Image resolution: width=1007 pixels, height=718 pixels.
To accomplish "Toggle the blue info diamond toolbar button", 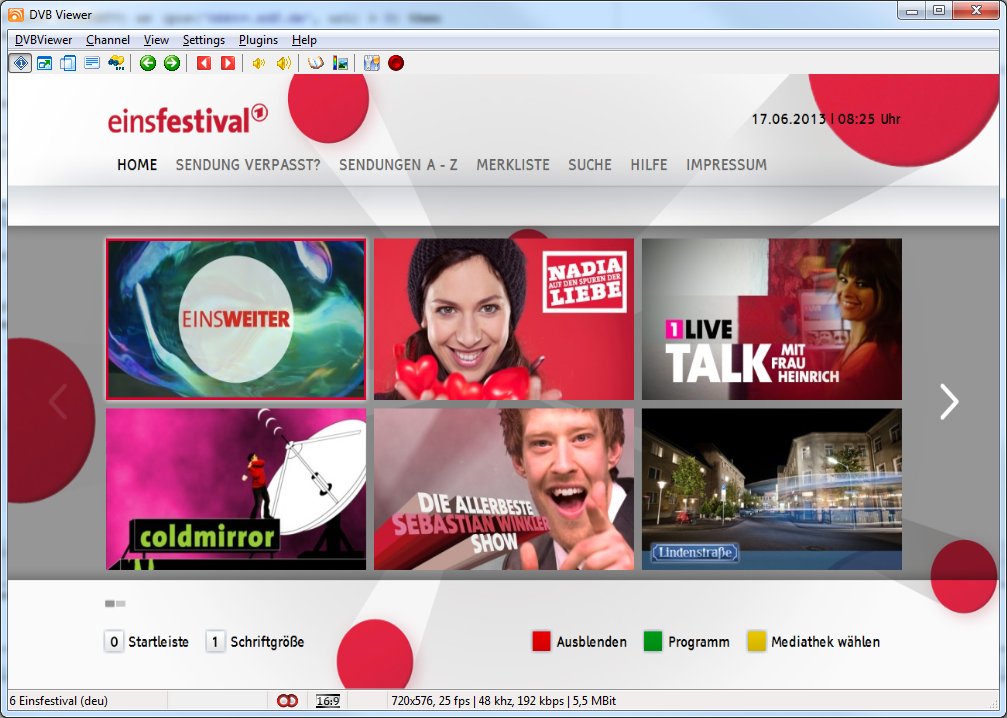I will point(20,63).
